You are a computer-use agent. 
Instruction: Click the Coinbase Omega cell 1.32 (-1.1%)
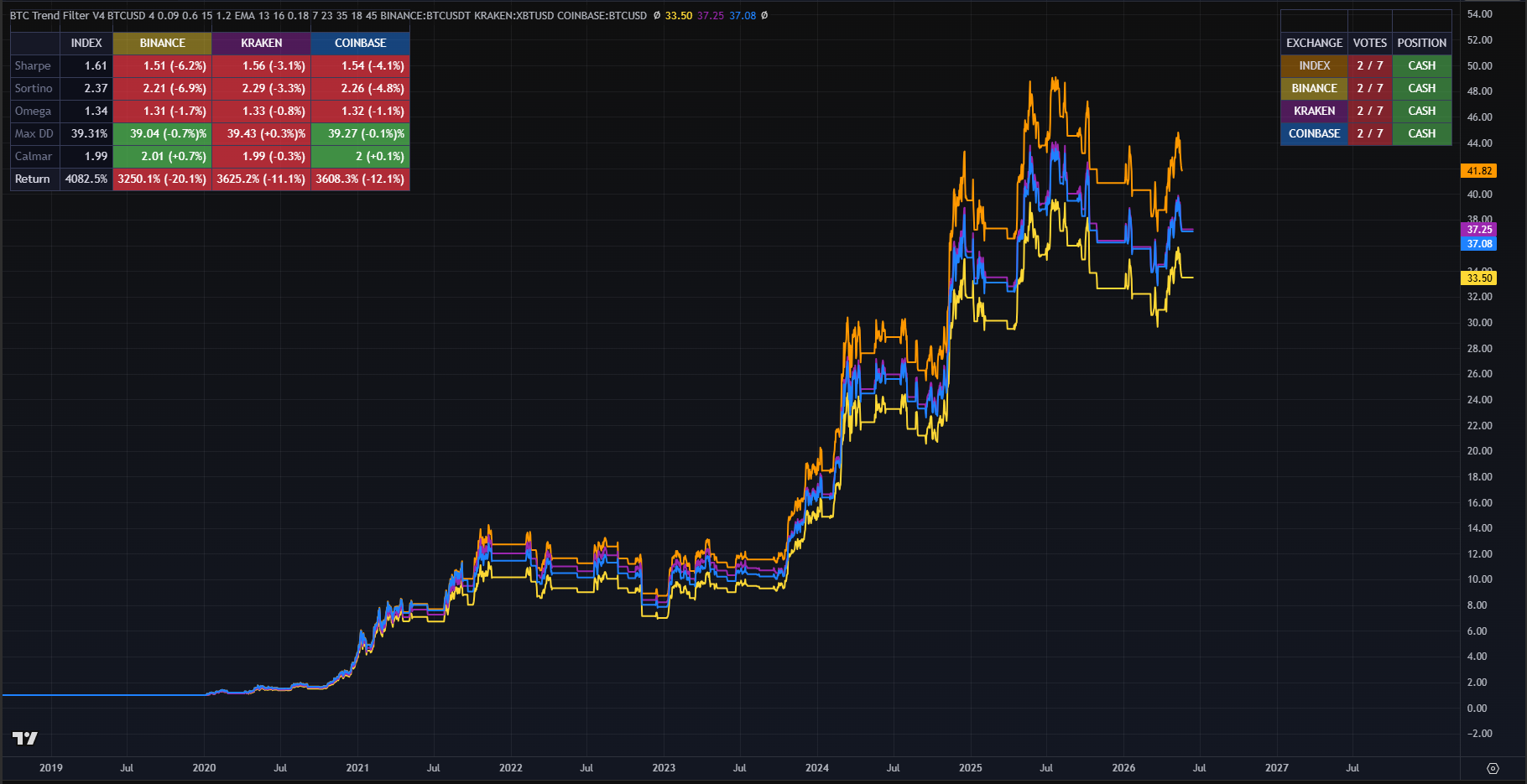pos(361,111)
